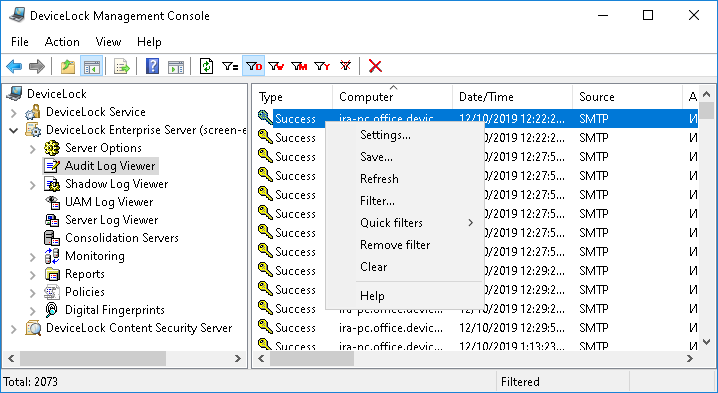Screen dimensions: 718x393
Task: Select Shadow Log Viewer in tree
Action: (116, 184)
